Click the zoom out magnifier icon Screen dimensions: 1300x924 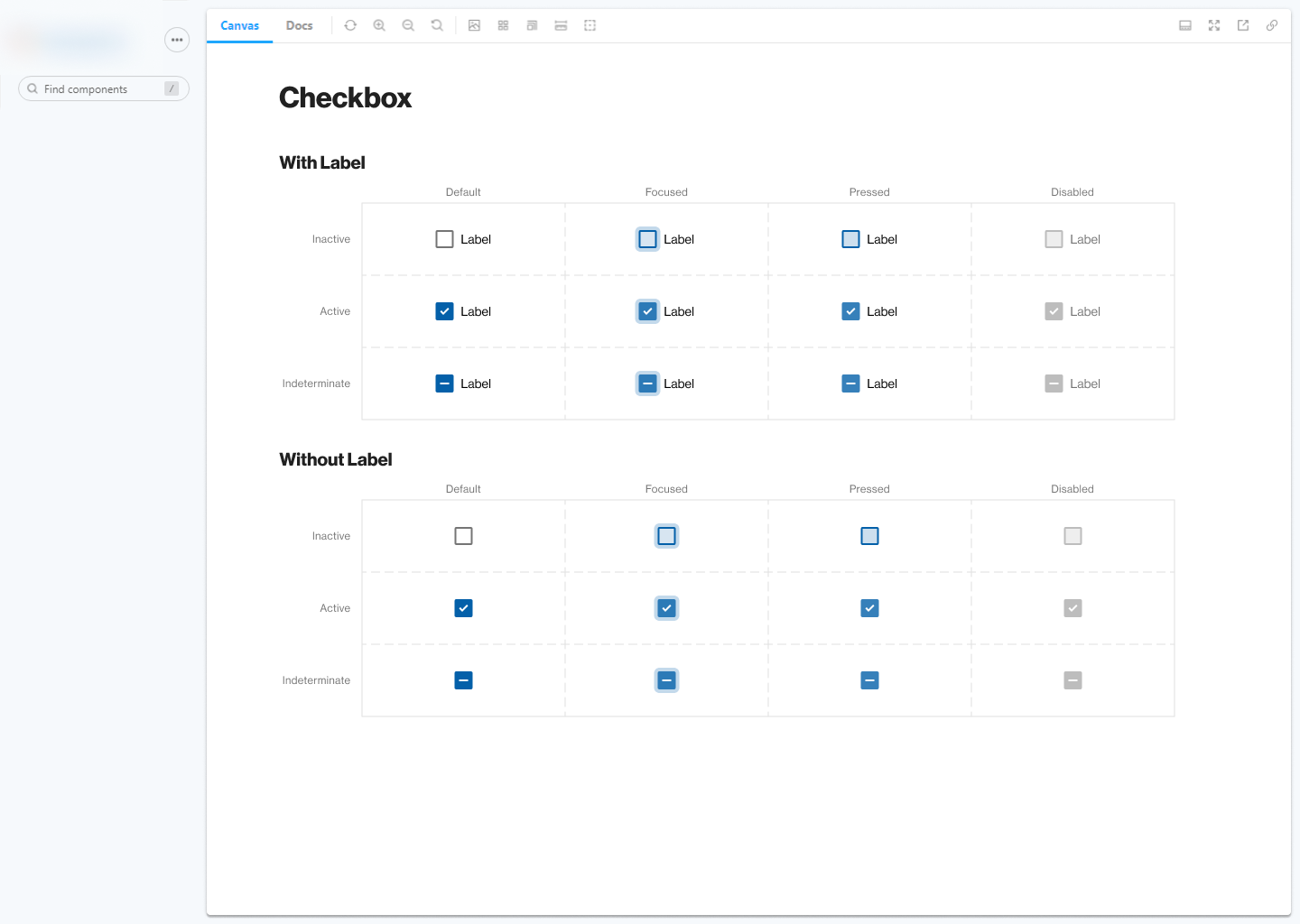pyautogui.click(x=408, y=25)
